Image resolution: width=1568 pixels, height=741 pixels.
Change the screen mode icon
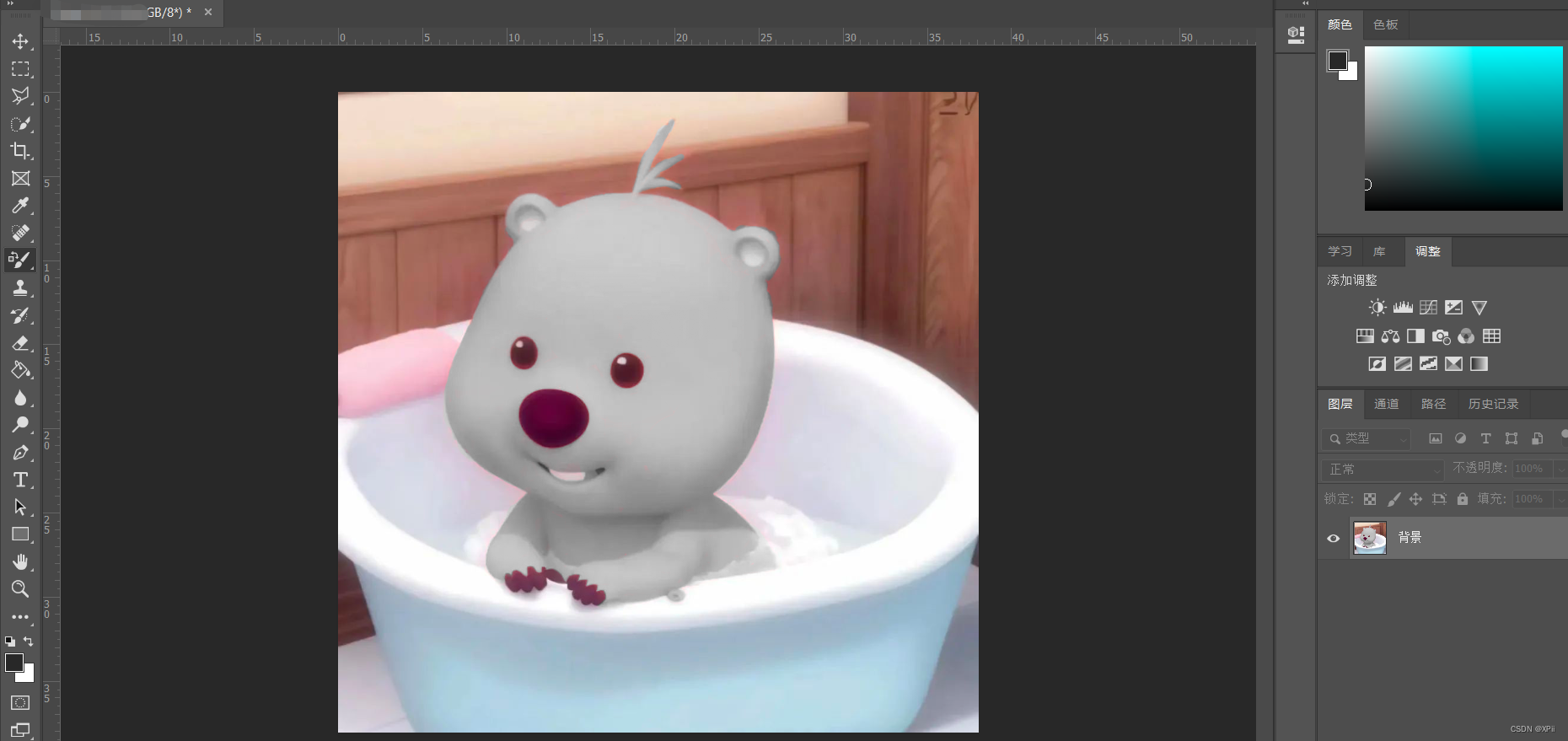click(x=20, y=730)
